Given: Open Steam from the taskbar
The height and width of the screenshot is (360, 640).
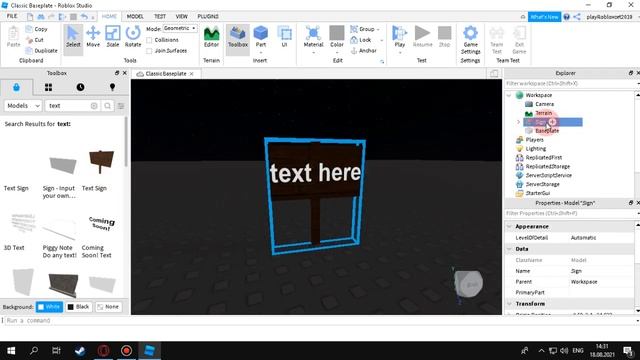Looking at the screenshot, I should point(80,351).
